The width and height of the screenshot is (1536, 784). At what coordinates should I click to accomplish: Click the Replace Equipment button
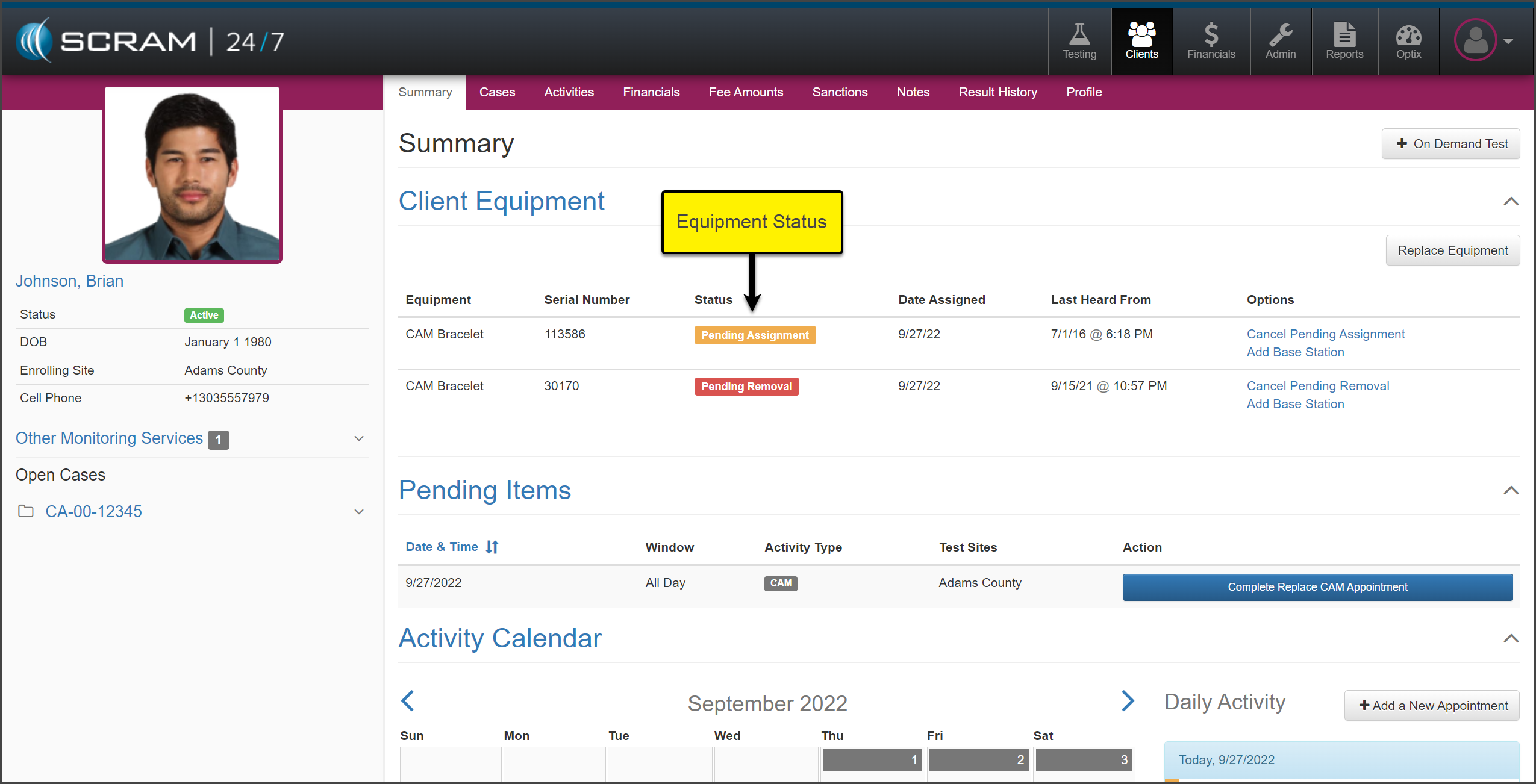(x=1452, y=250)
